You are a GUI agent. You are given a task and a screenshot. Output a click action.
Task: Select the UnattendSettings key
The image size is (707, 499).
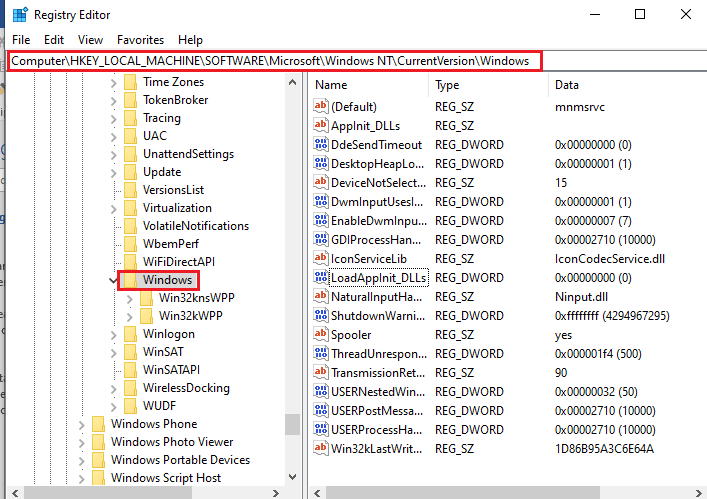coord(188,154)
